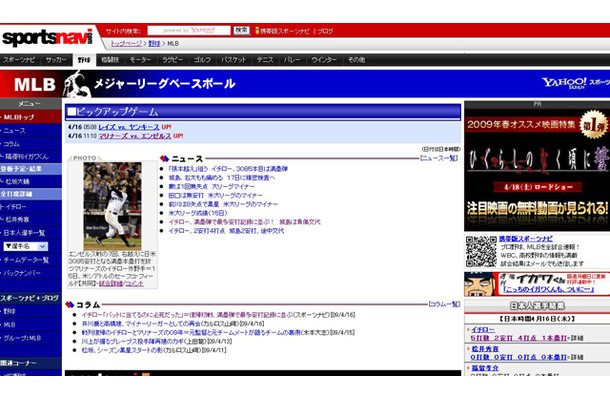Open コラム in the side menu

(12, 144)
